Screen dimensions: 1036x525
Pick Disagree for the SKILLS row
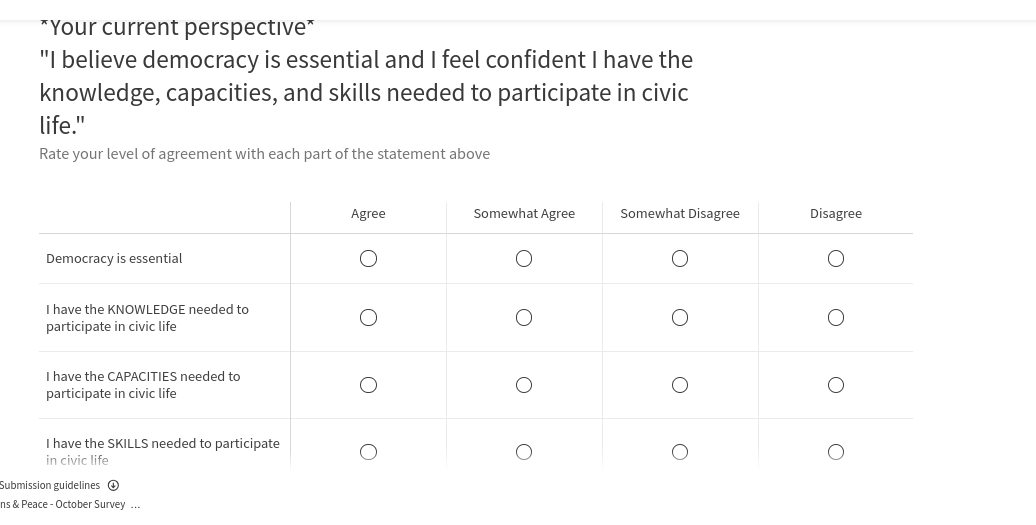pyautogui.click(x=836, y=452)
